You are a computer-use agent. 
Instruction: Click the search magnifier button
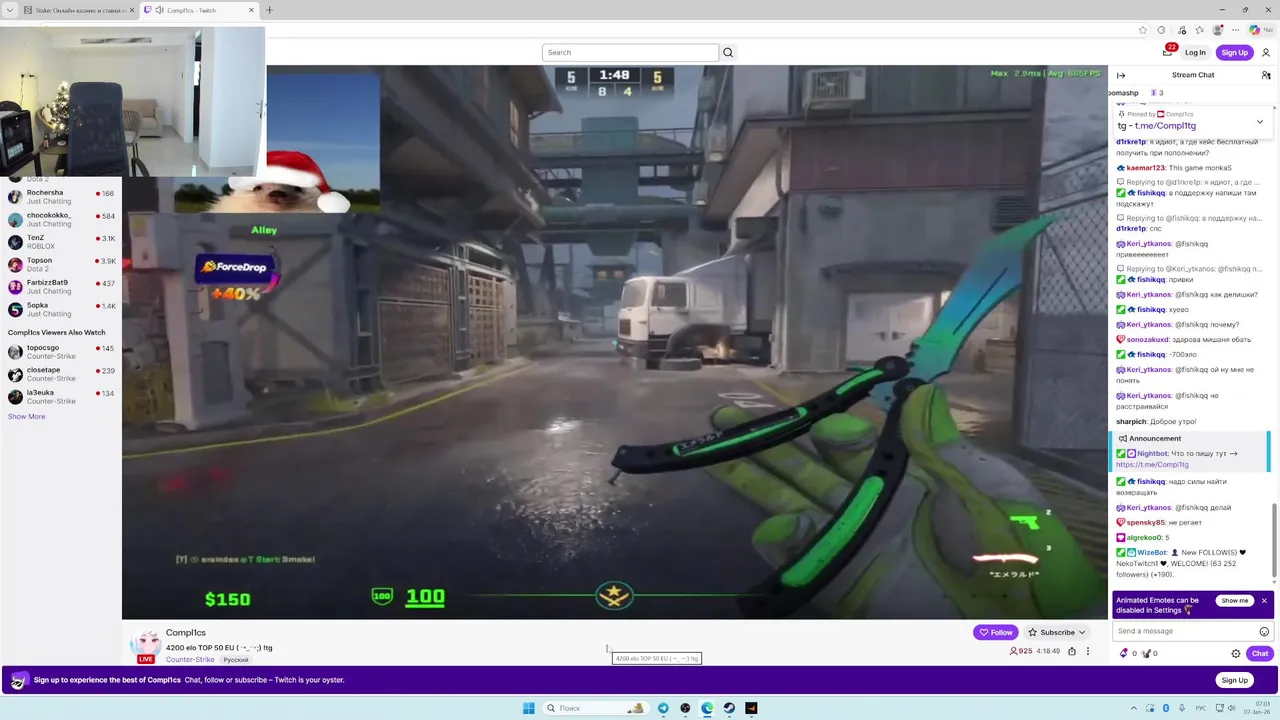tap(728, 52)
